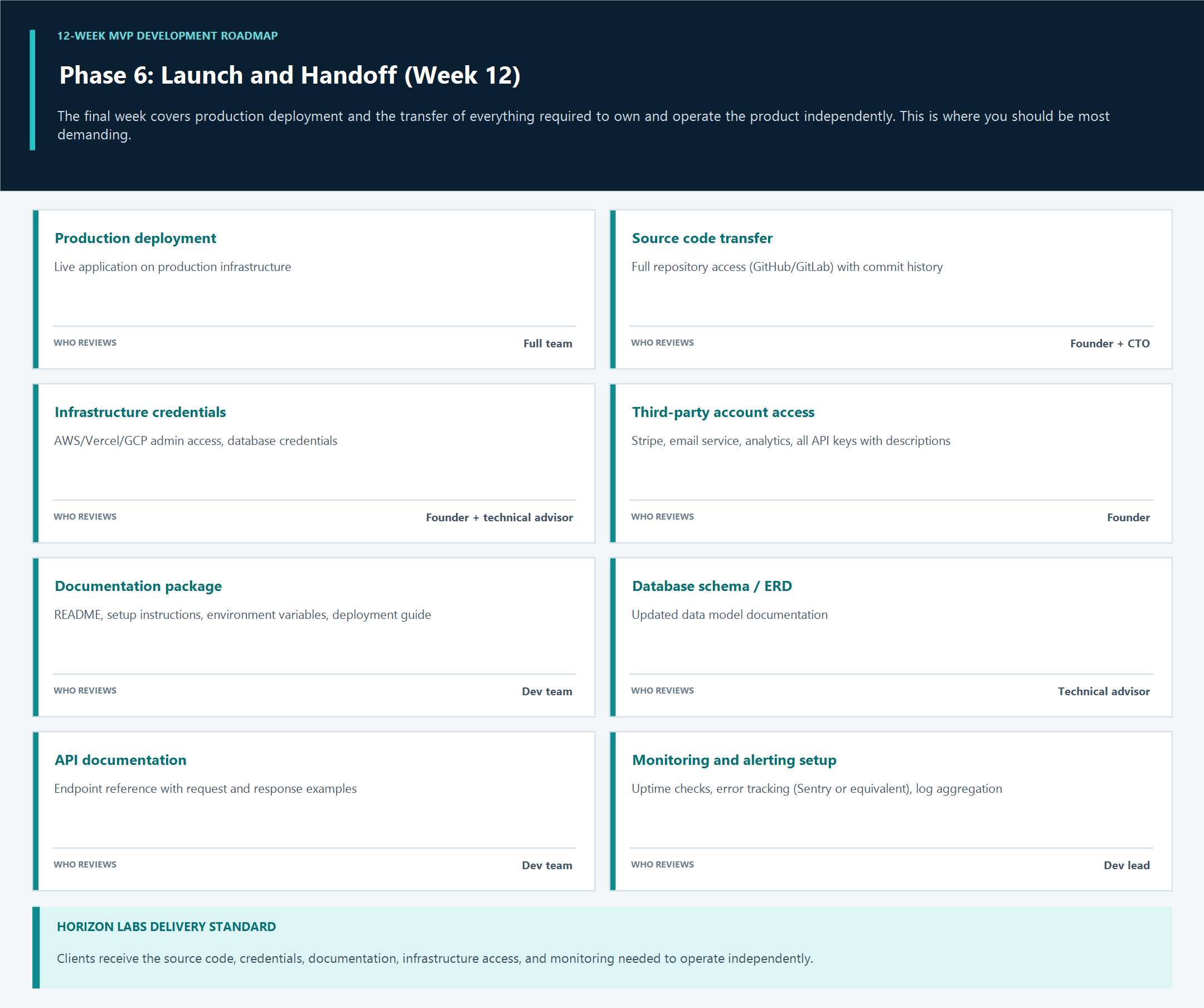Click "Founder + CTO" reviewer value
1204x1008 pixels.
click(x=1110, y=343)
